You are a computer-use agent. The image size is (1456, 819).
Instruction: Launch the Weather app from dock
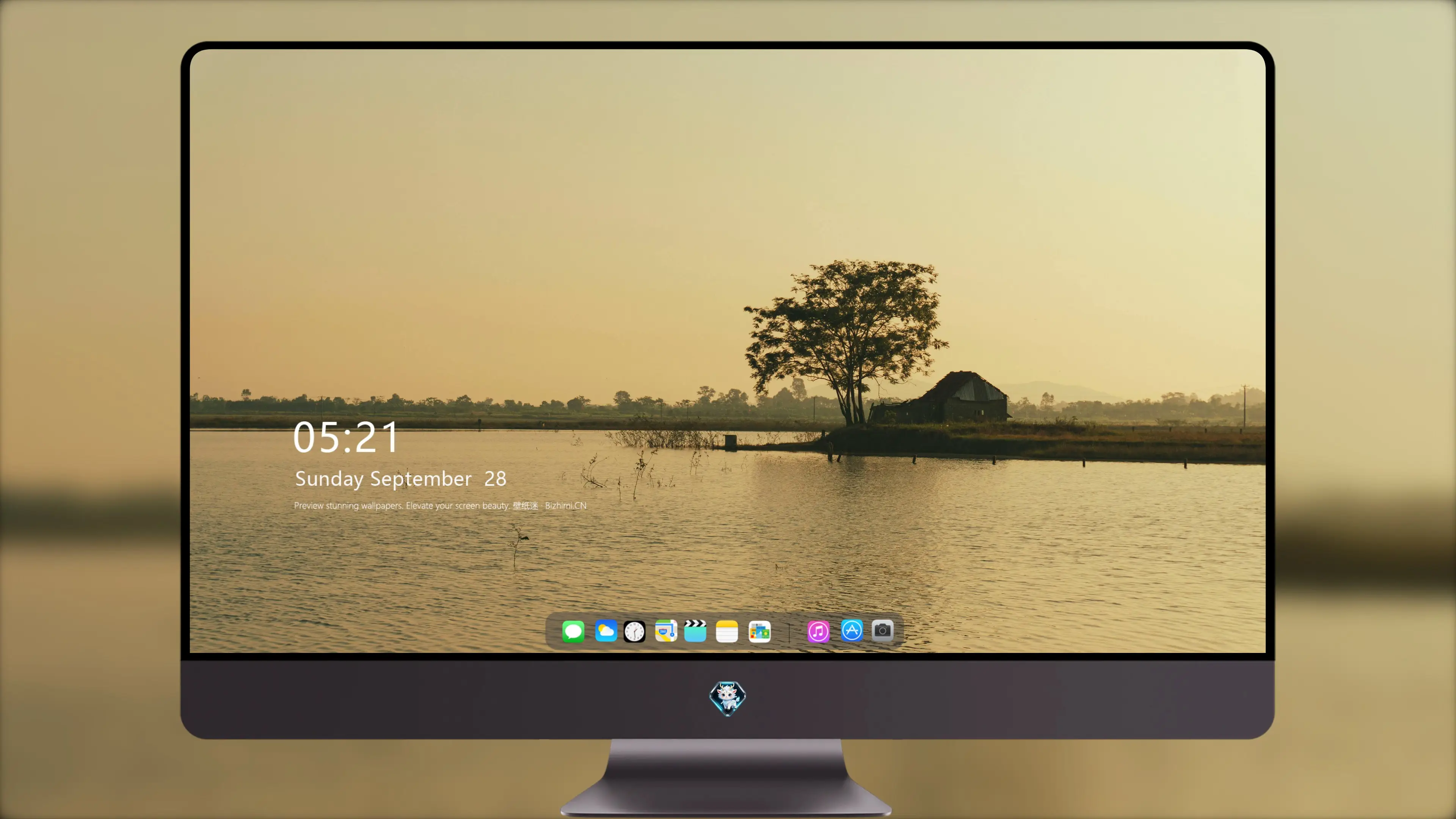606,631
